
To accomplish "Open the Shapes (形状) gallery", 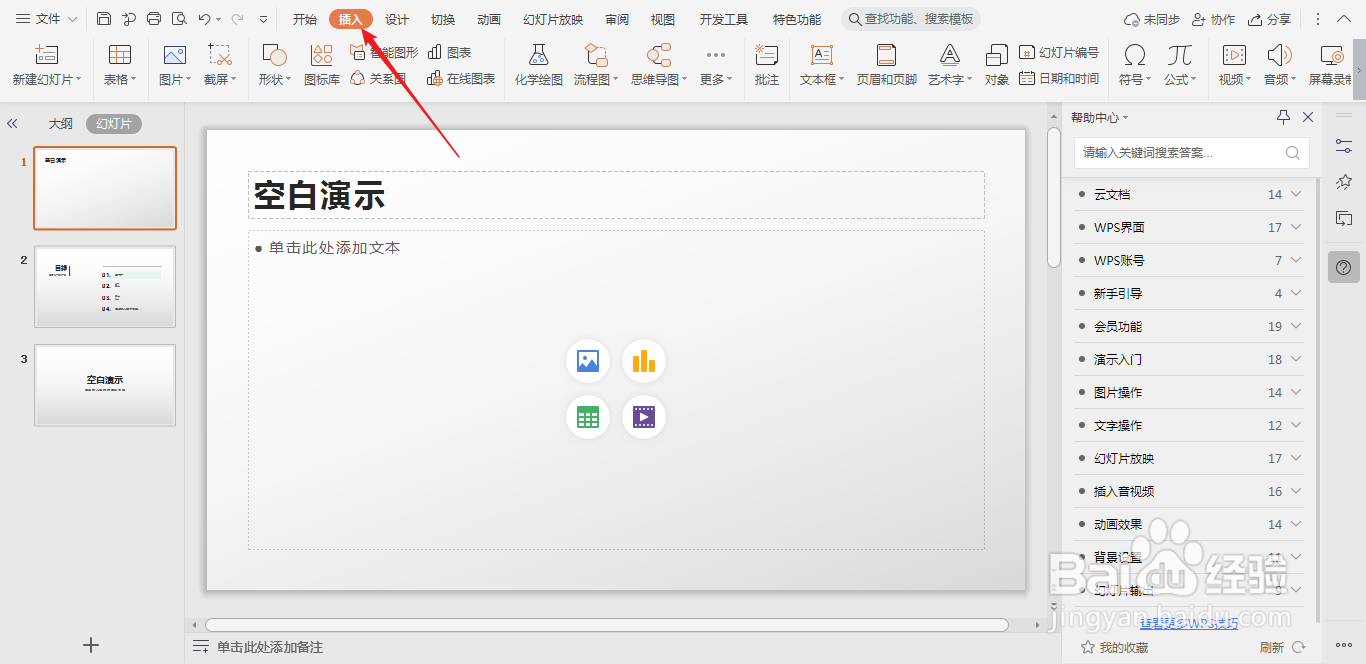I will coord(274,64).
